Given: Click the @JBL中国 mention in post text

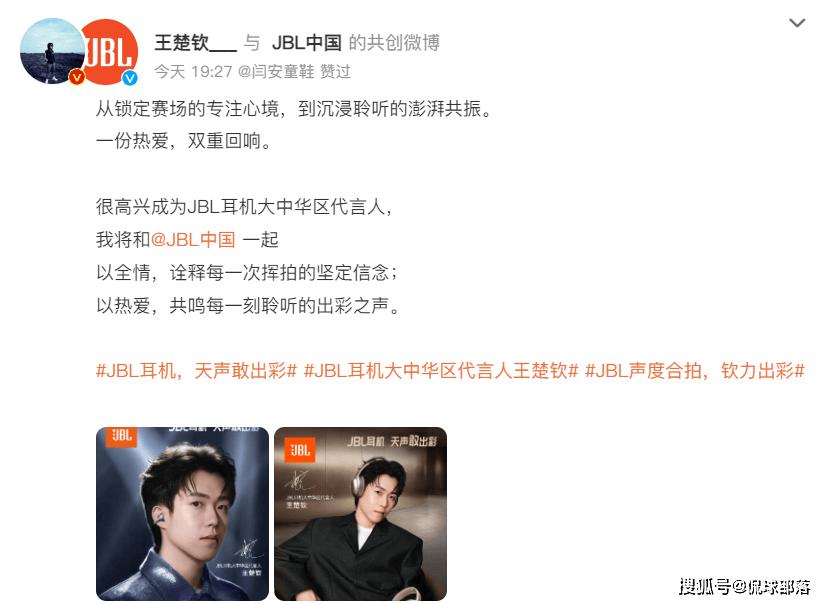Looking at the screenshot, I should tap(193, 240).
